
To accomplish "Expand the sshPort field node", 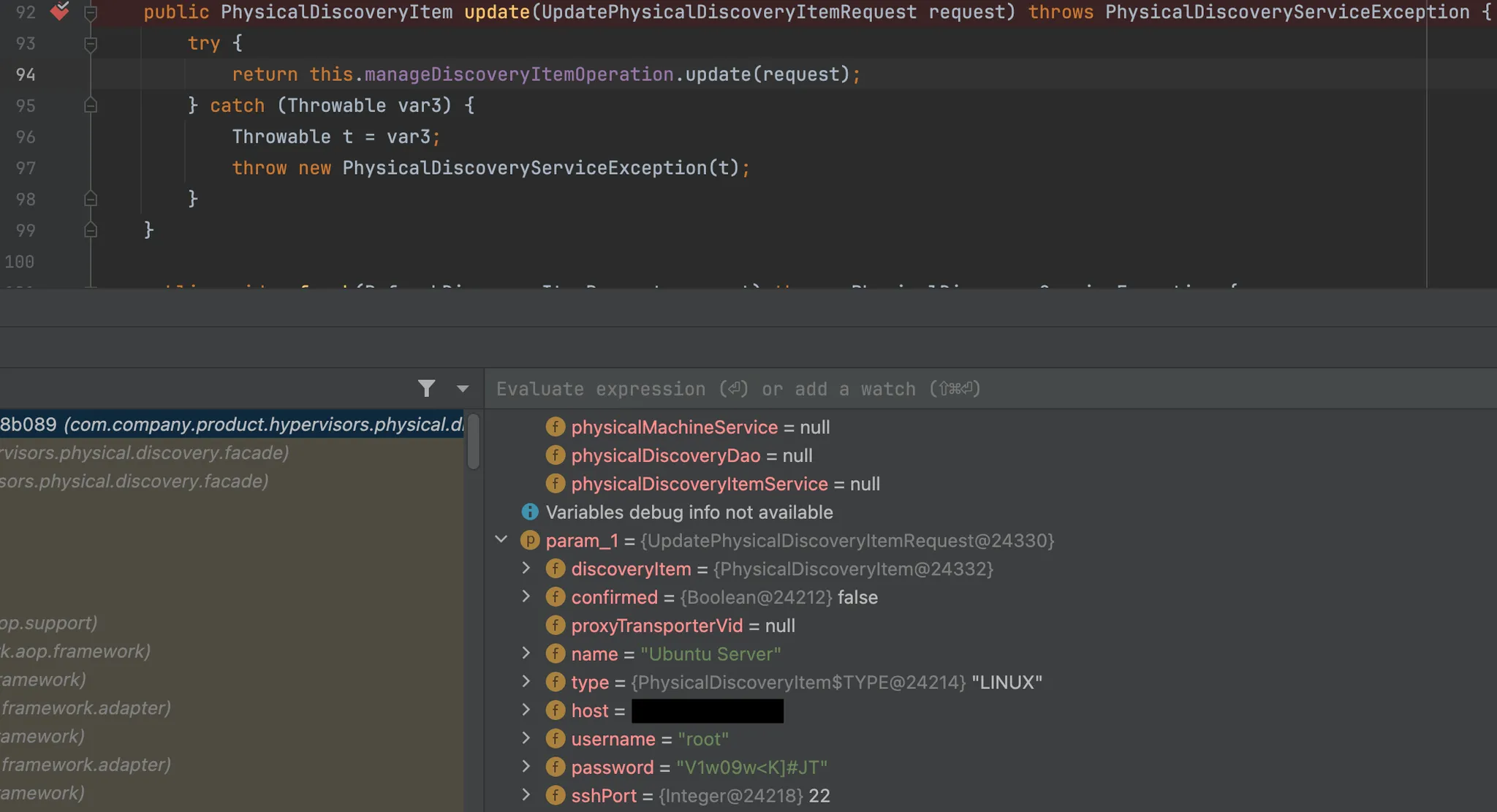I will point(526,795).
